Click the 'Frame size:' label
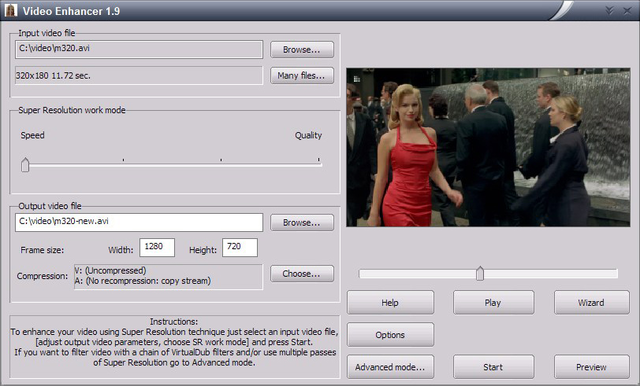This screenshot has width=640, height=386. click(x=42, y=250)
